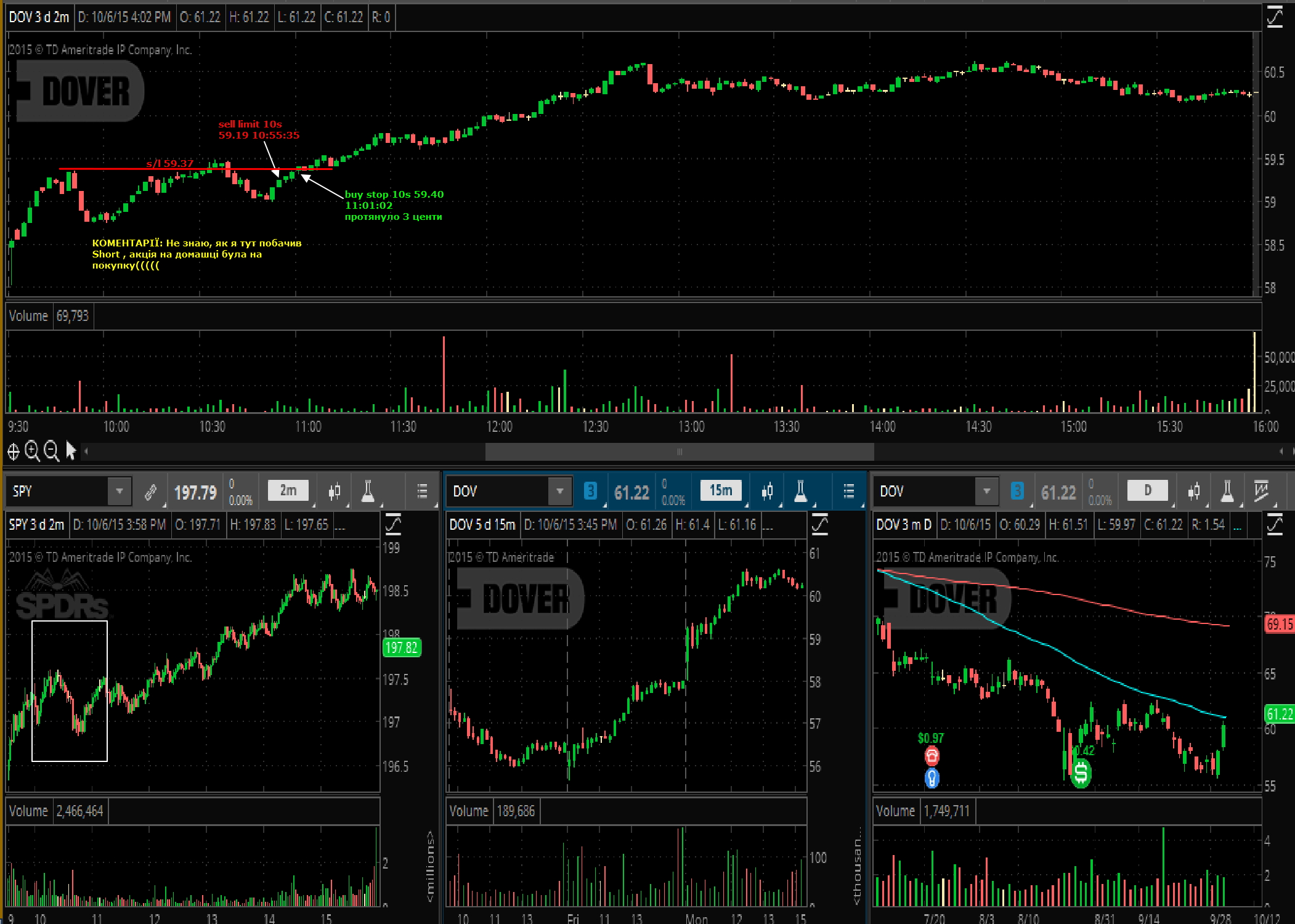
Task: Open studies flask icon in SPY panel
Action: (x=368, y=491)
